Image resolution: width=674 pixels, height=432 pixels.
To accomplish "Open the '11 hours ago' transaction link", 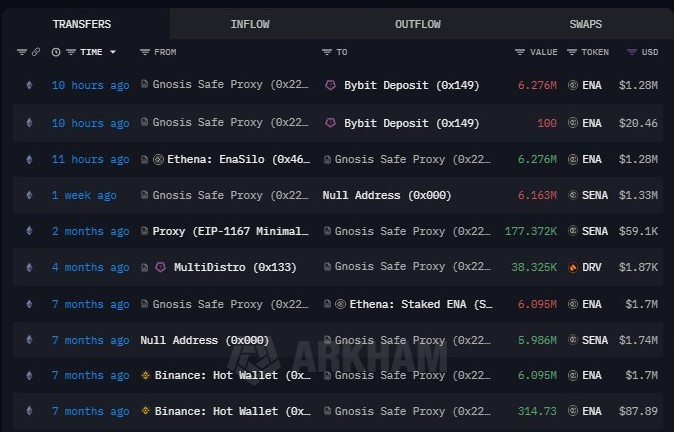I will [x=90, y=159].
